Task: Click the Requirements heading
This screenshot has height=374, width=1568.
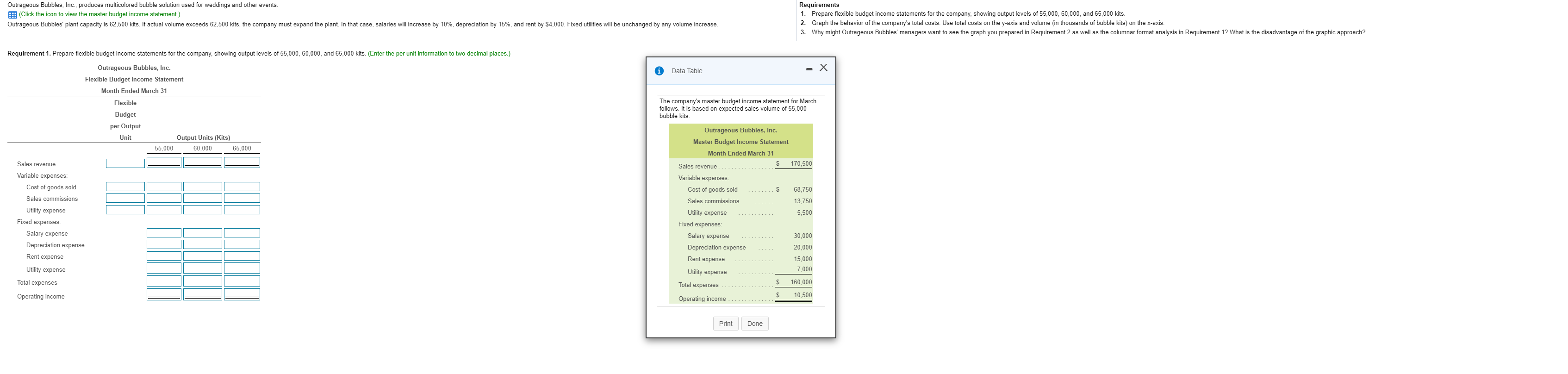Action: (x=819, y=5)
